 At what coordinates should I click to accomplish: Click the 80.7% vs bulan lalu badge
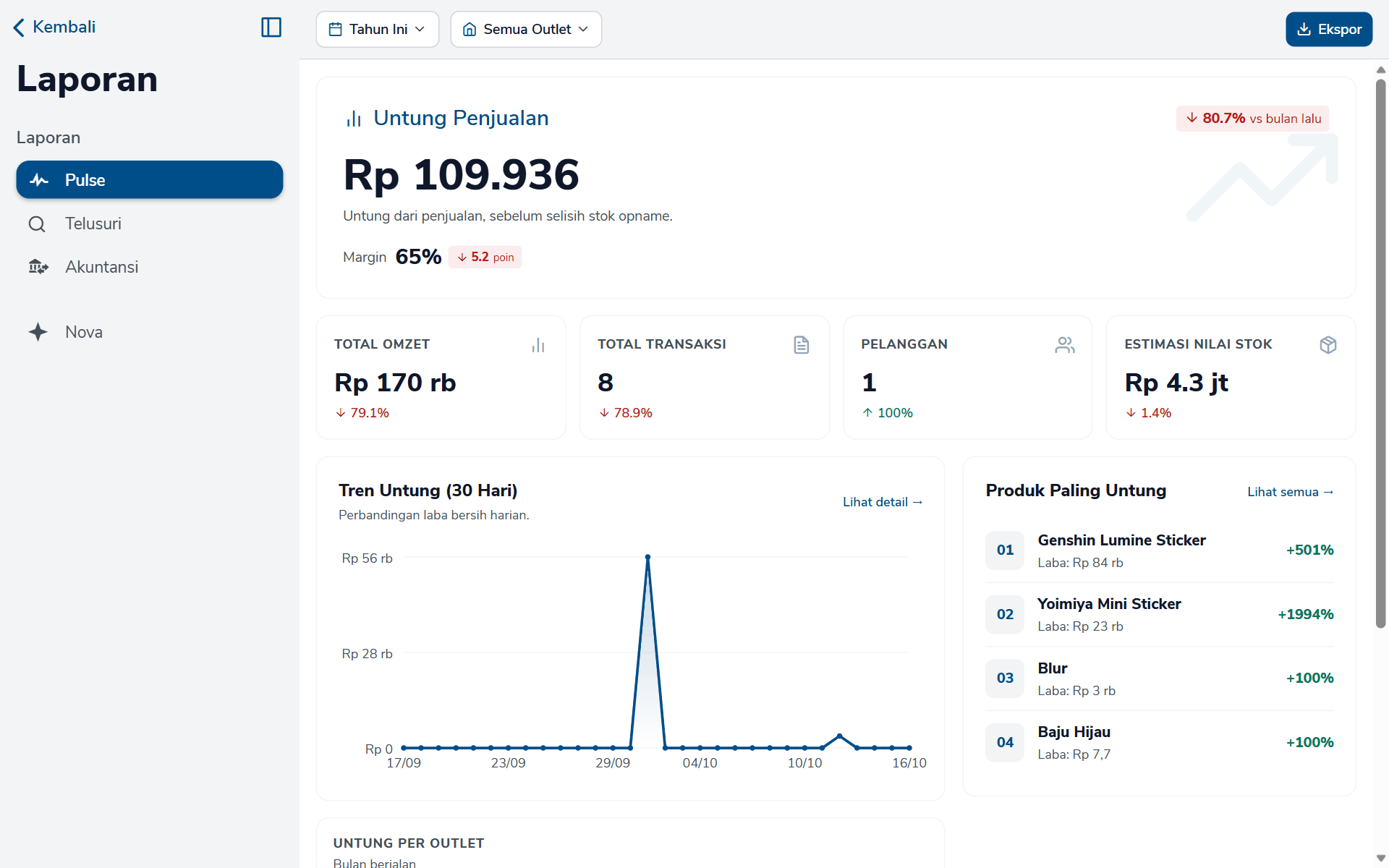(1253, 119)
